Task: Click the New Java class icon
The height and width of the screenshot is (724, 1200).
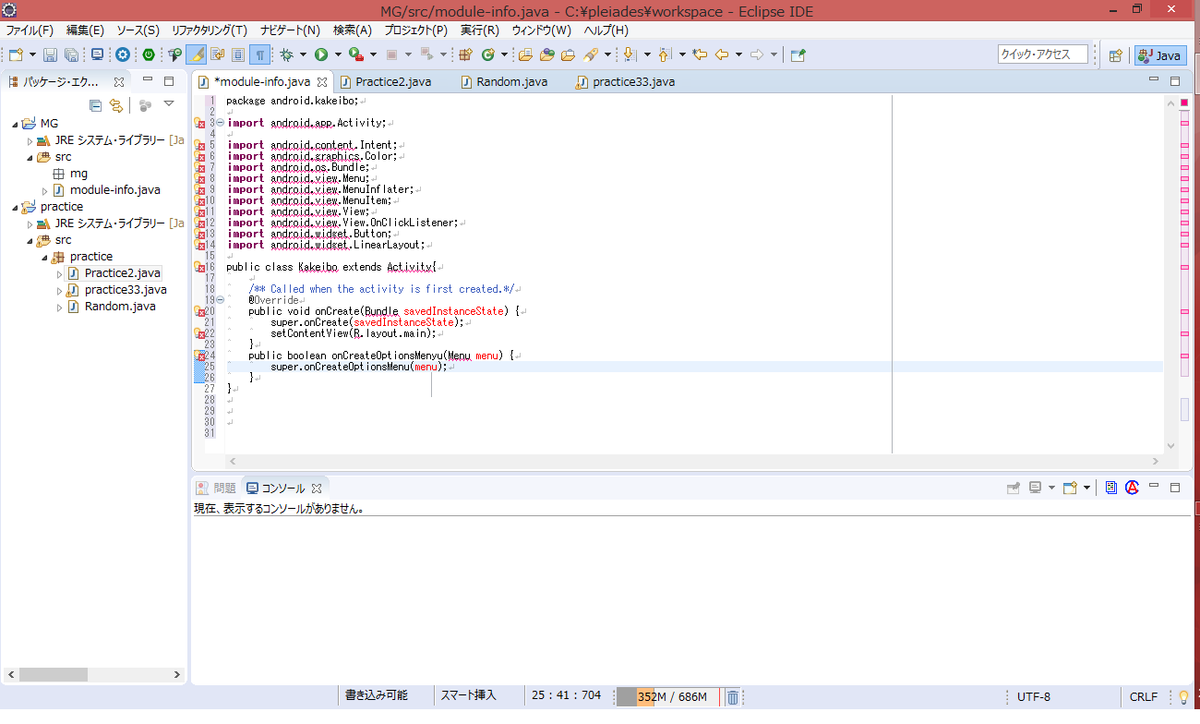Action: click(x=488, y=55)
